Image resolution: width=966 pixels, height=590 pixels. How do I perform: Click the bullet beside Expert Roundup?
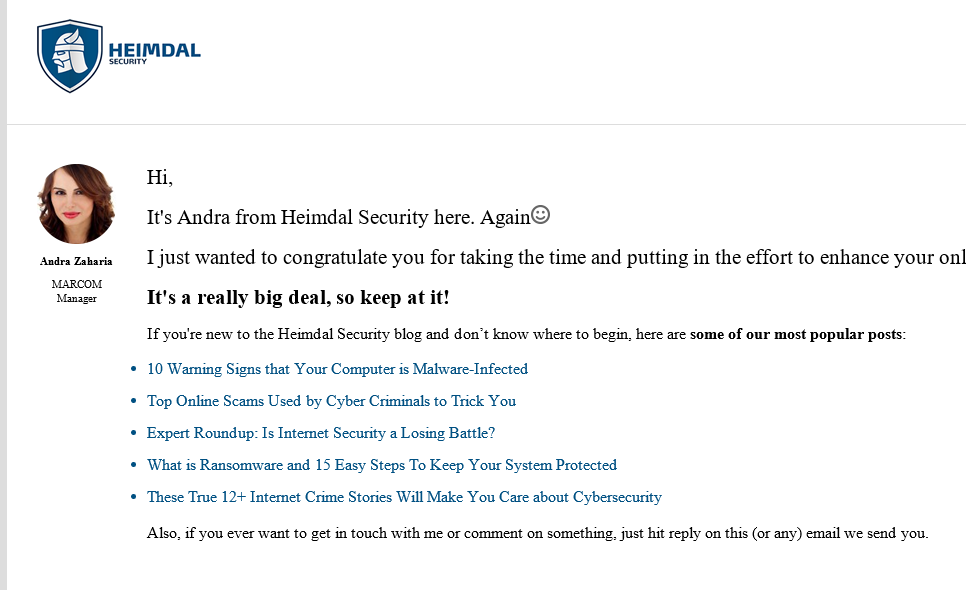(x=134, y=434)
